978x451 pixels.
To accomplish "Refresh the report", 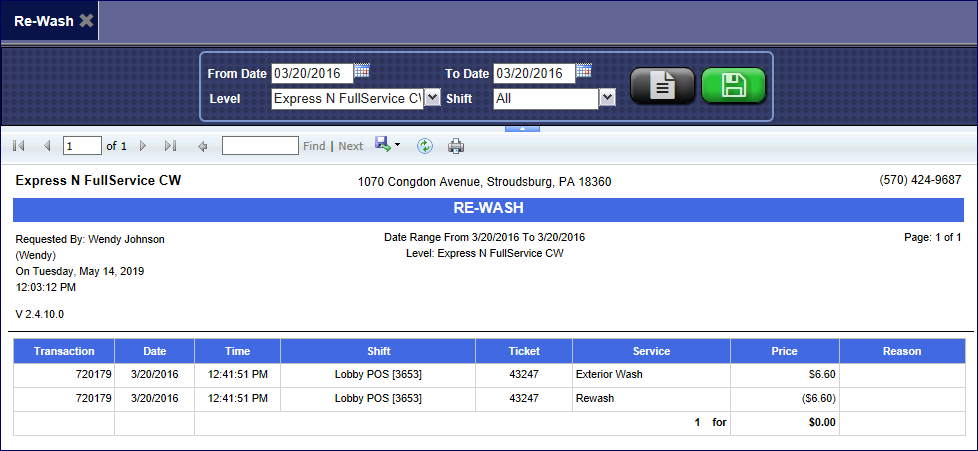I will (425, 146).
